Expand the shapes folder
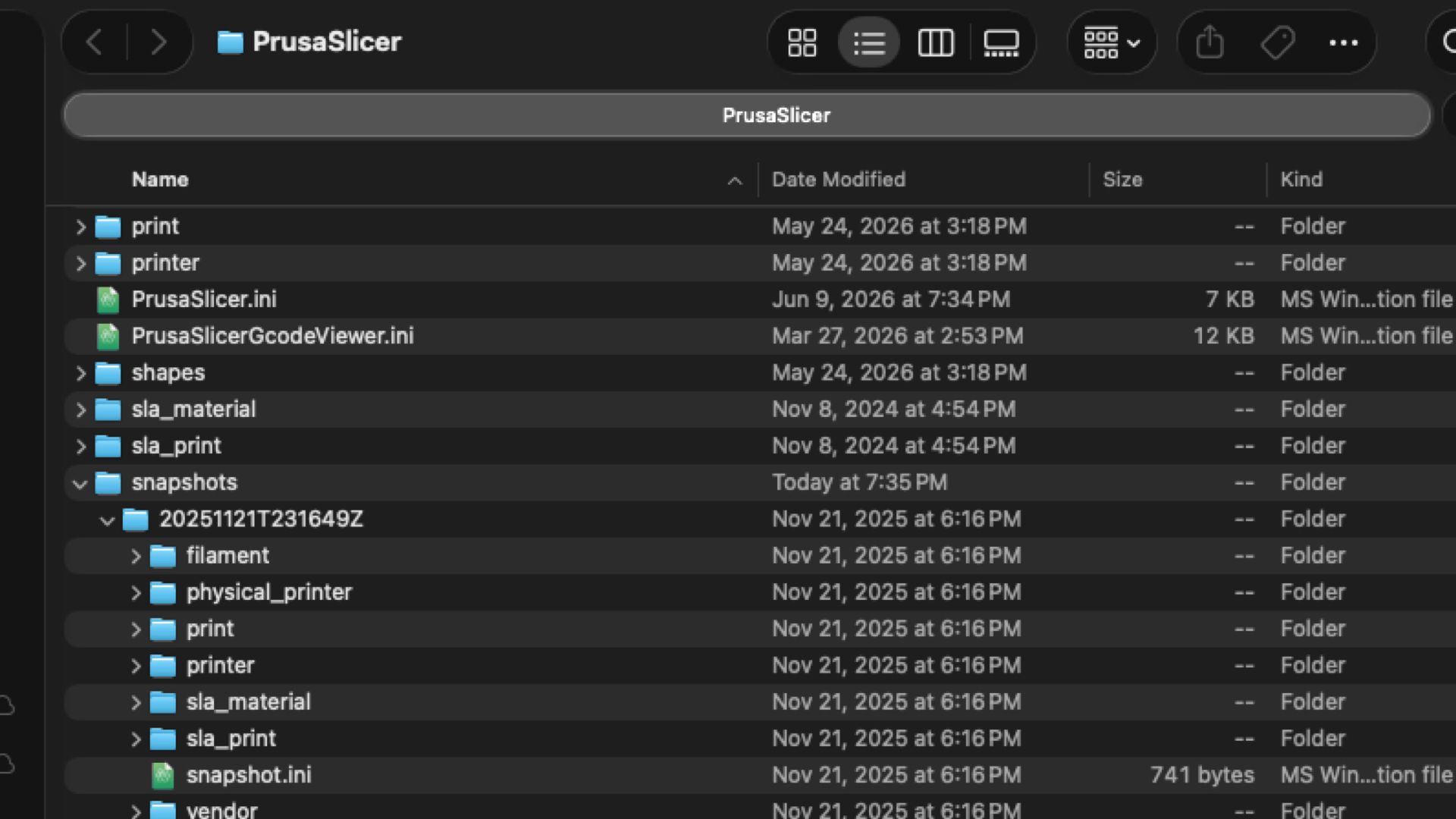 [80, 373]
